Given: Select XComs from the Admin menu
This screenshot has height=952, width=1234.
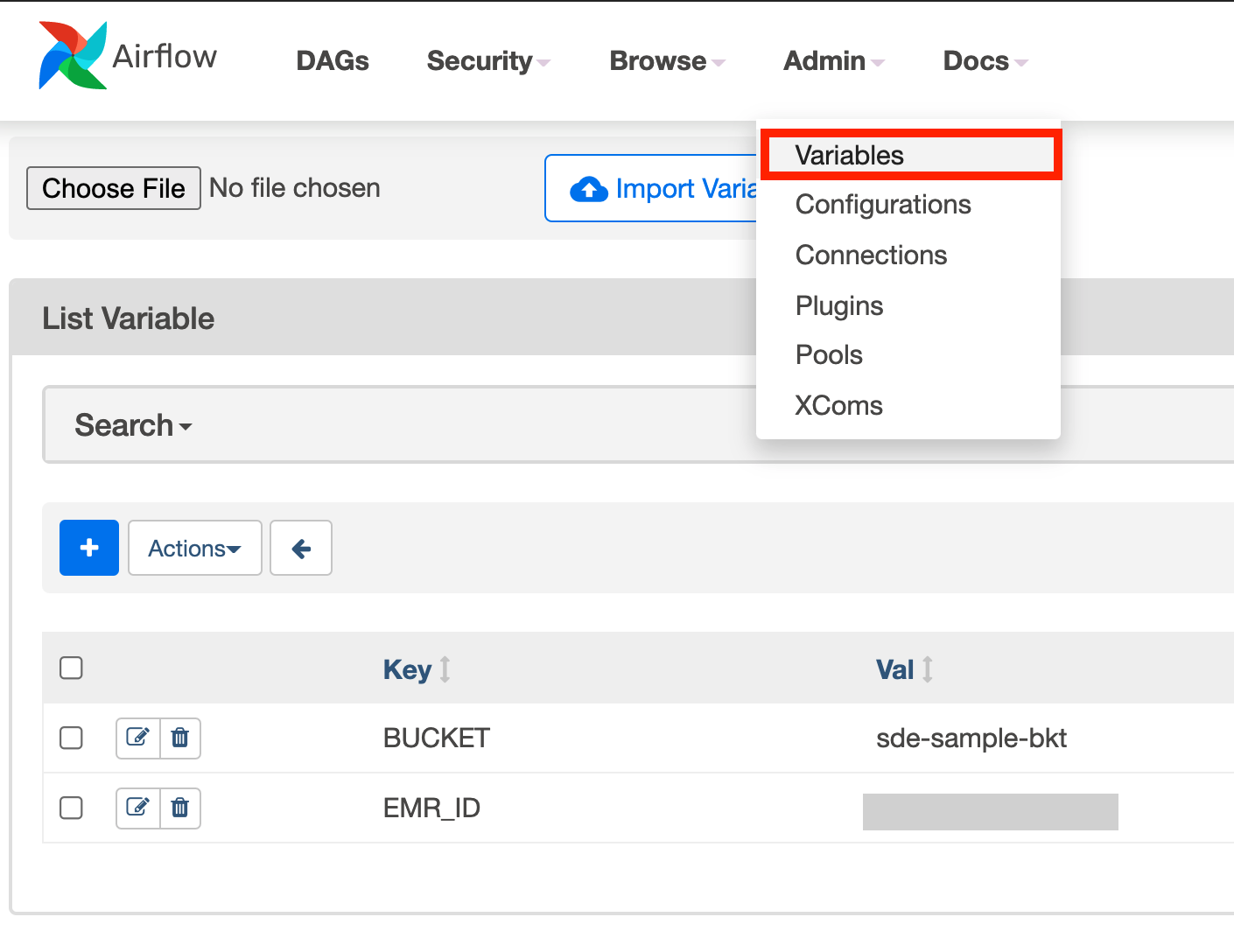Looking at the screenshot, I should pos(908,406).
